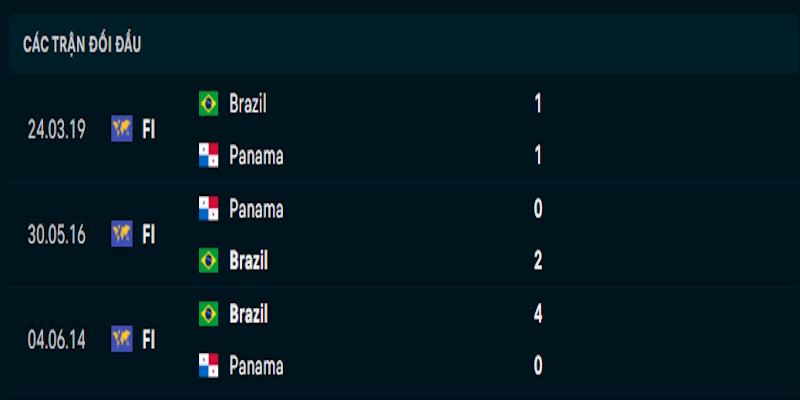Image resolution: width=800 pixels, height=400 pixels.
Task: Click Panama flag in 04.06.14 match
Action: pos(208,365)
